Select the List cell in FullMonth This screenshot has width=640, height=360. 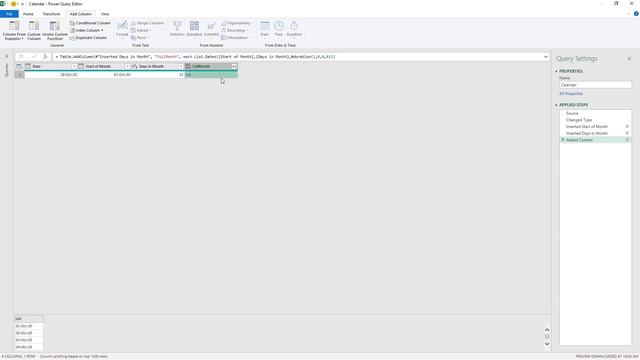(211, 75)
